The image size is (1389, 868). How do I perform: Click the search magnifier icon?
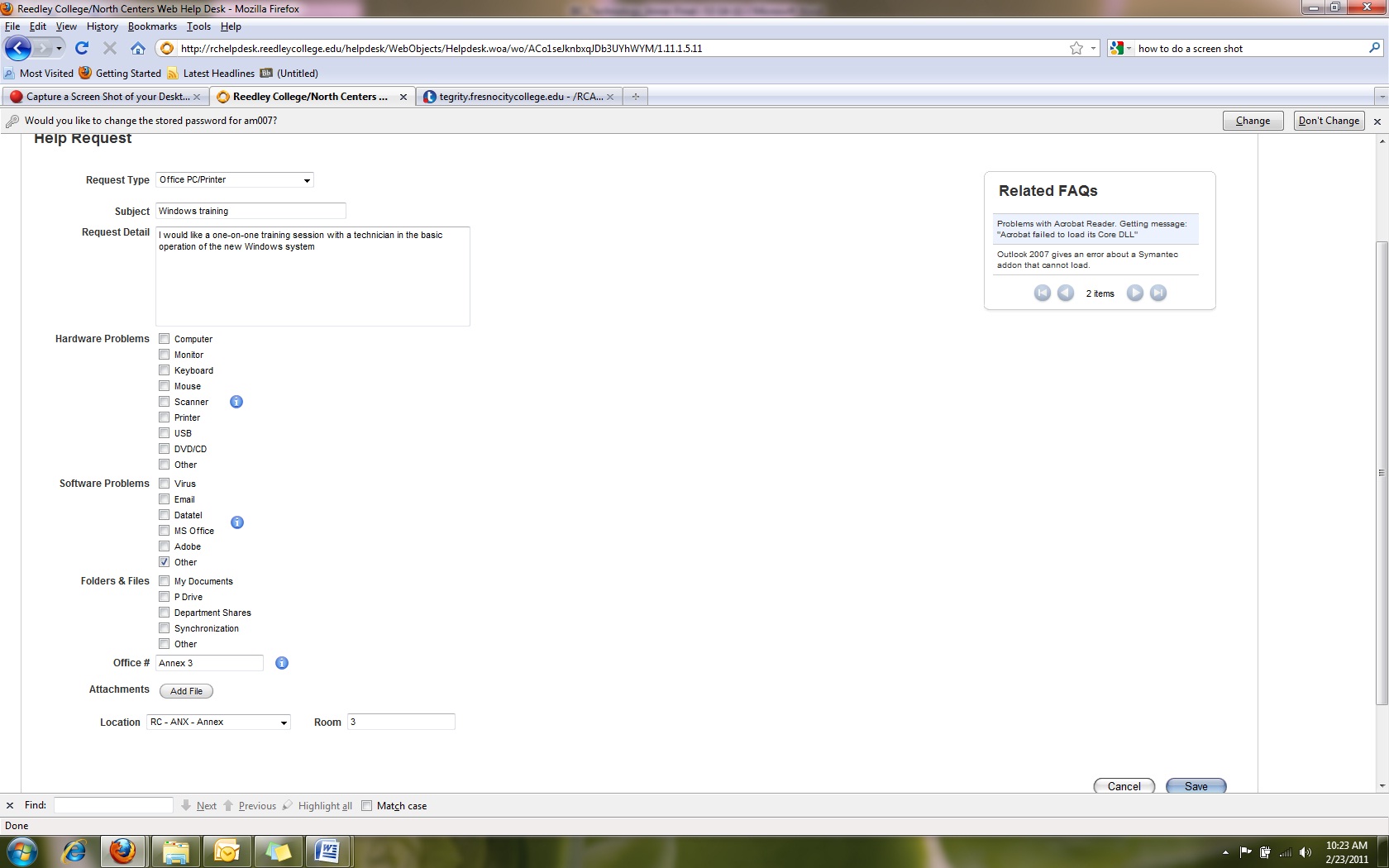coord(1374,48)
